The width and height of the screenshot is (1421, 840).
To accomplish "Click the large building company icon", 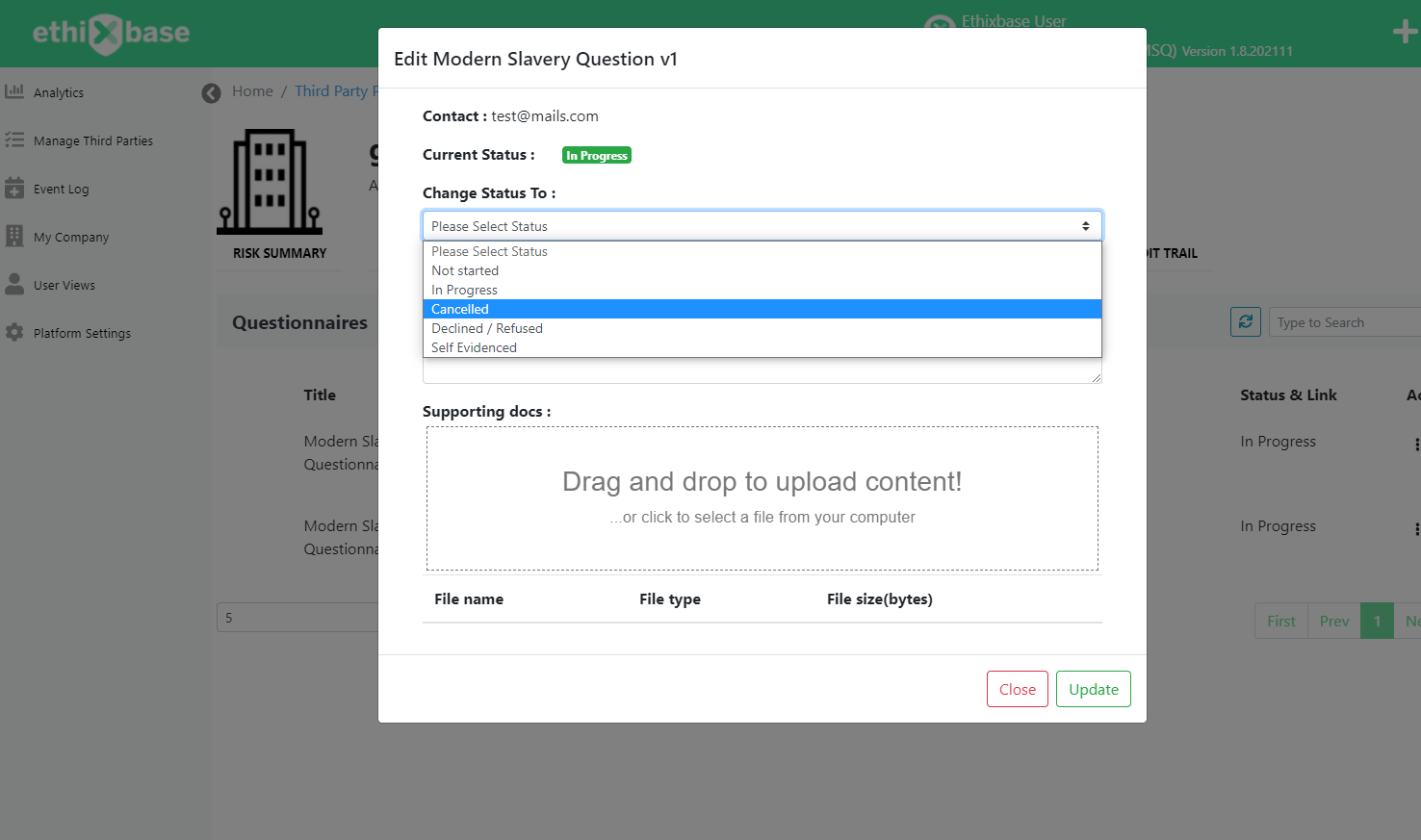I will click(x=270, y=182).
